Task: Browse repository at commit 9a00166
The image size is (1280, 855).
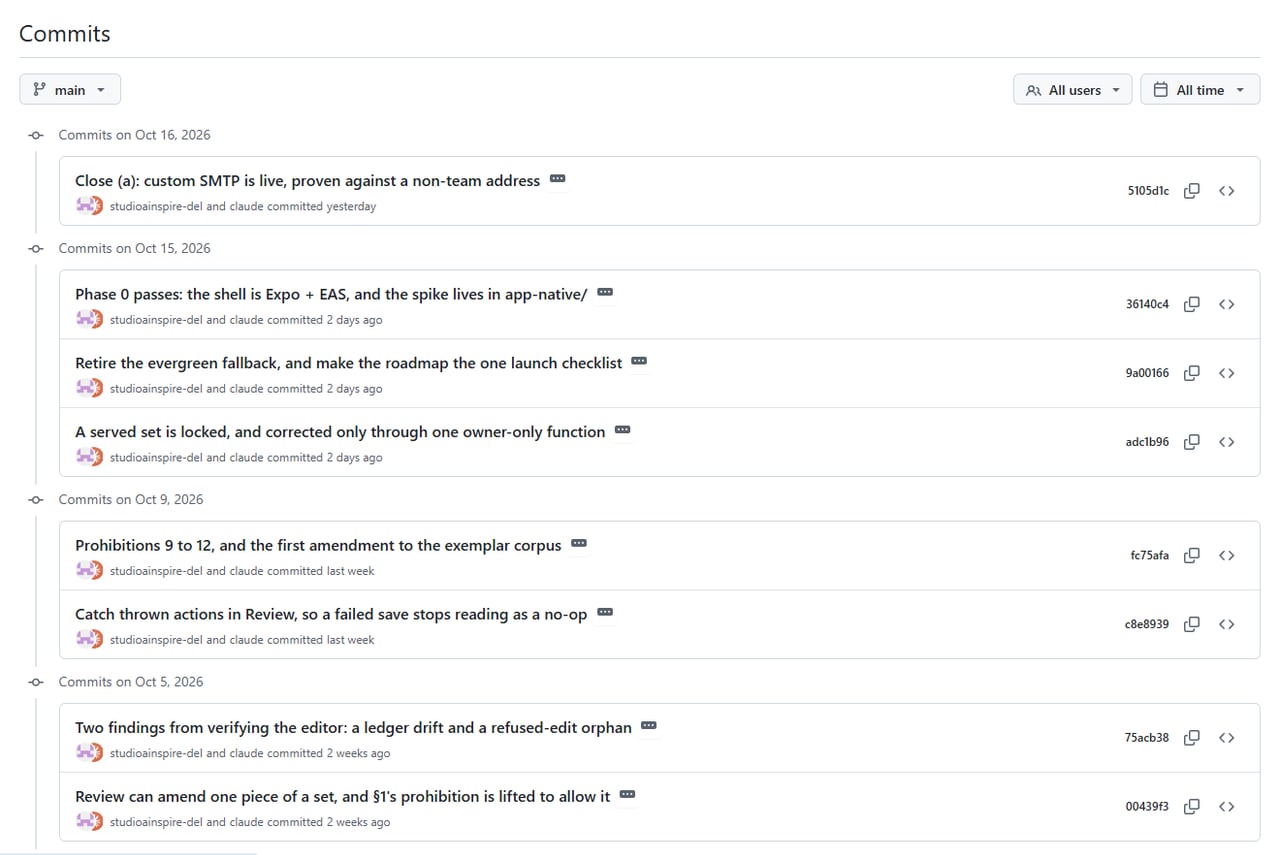Action: coord(1227,373)
